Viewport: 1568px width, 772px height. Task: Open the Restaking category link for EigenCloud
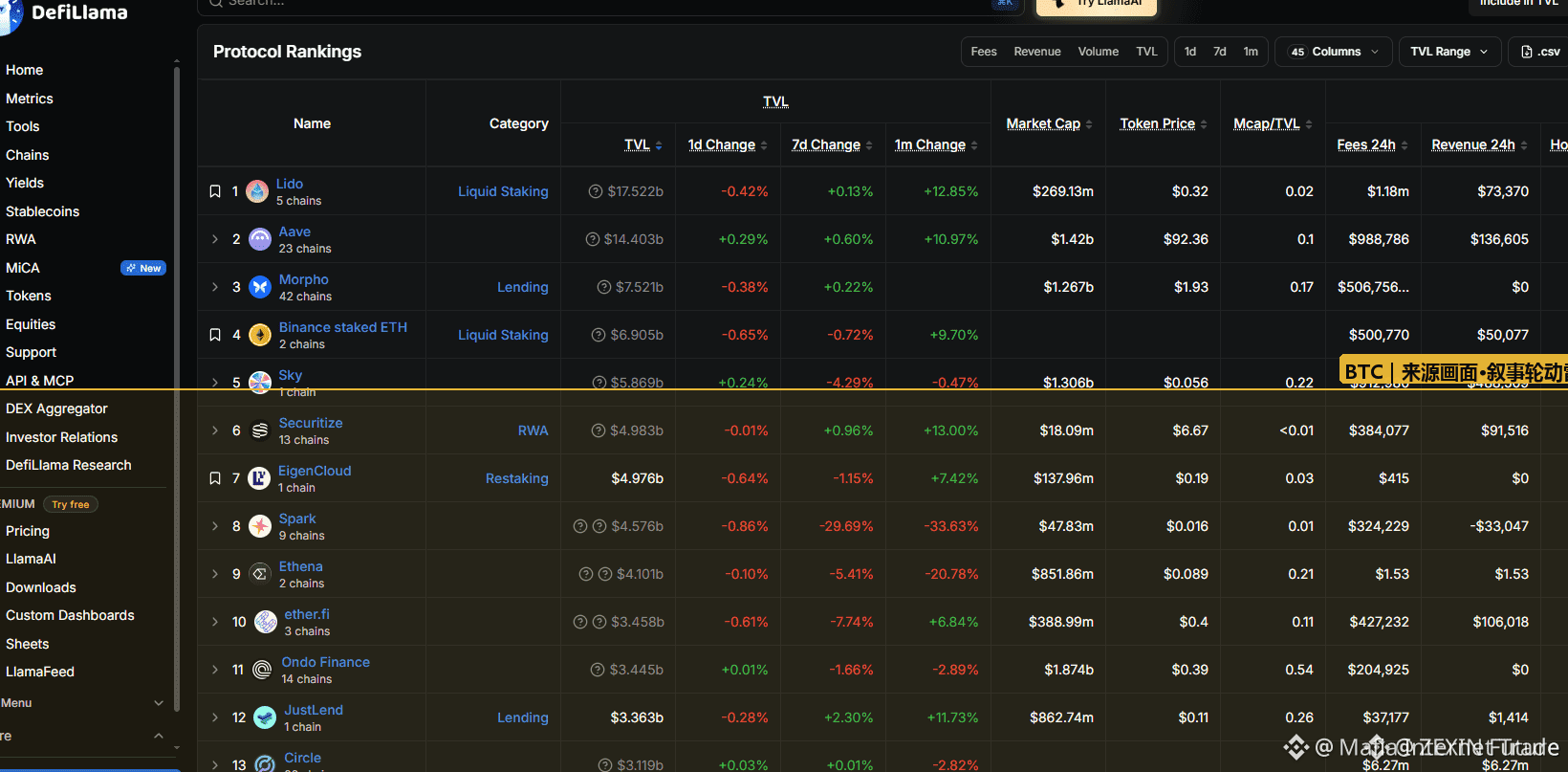(517, 478)
